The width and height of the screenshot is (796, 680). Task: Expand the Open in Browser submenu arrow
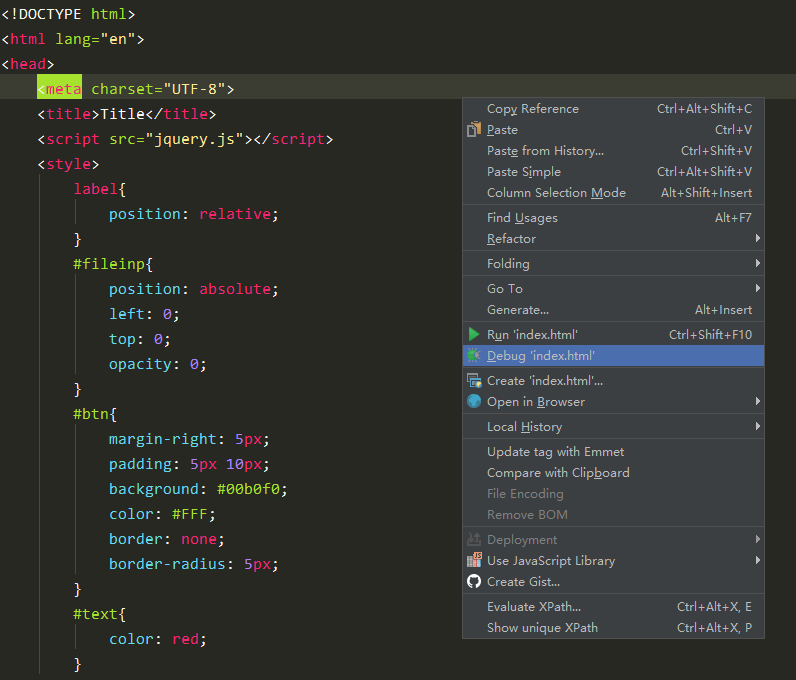pyautogui.click(x=757, y=401)
